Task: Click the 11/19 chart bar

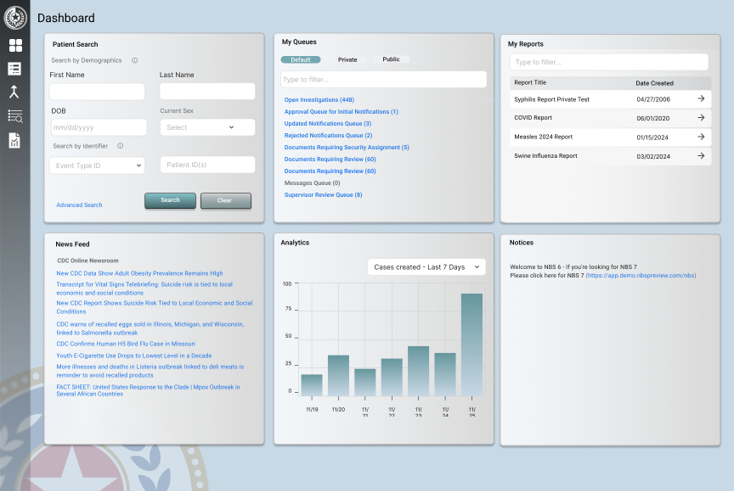Action: coord(312,385)
